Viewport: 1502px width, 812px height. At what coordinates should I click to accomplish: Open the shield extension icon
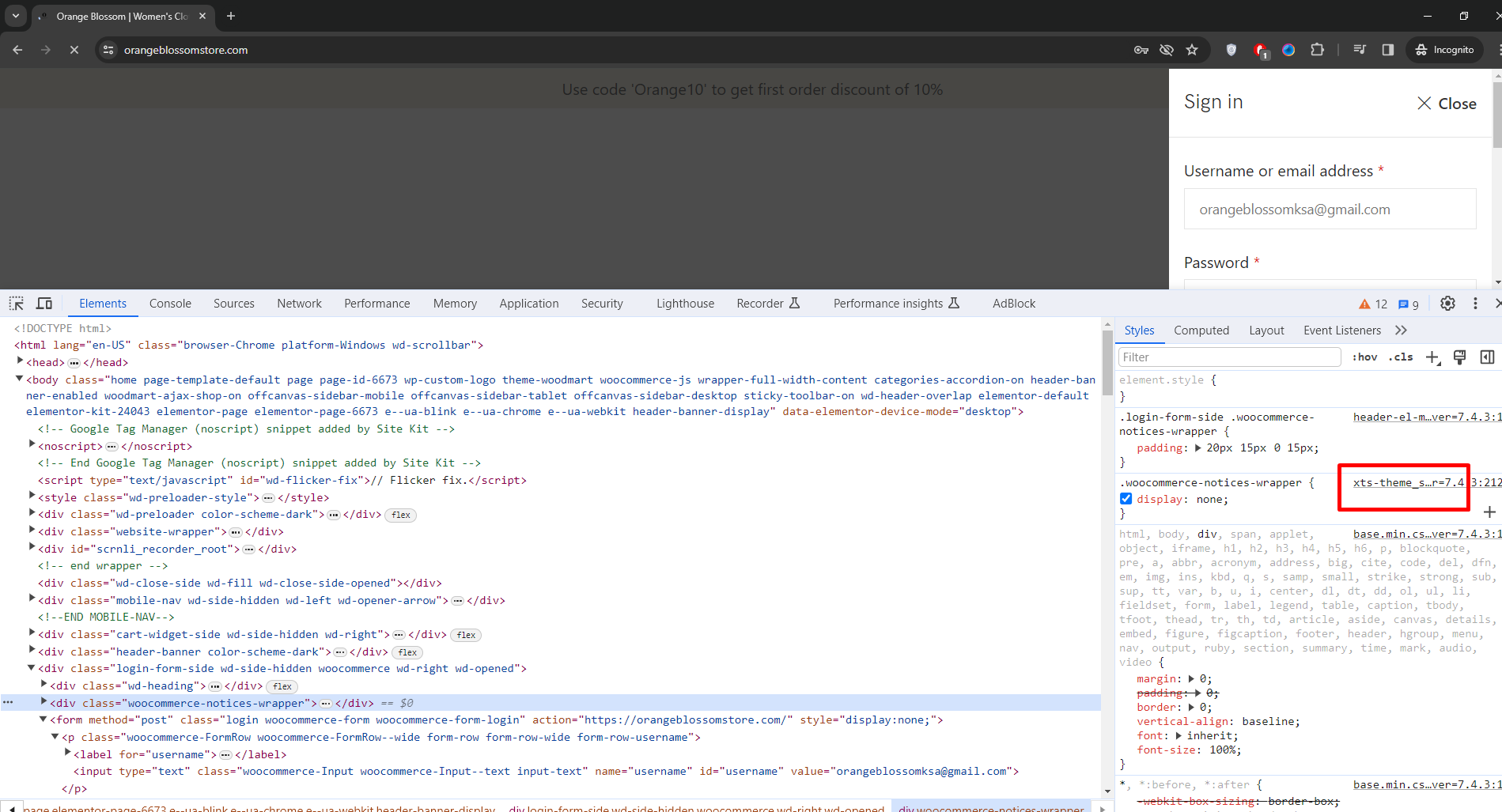pyautogui.click(x=1231, y=50)
